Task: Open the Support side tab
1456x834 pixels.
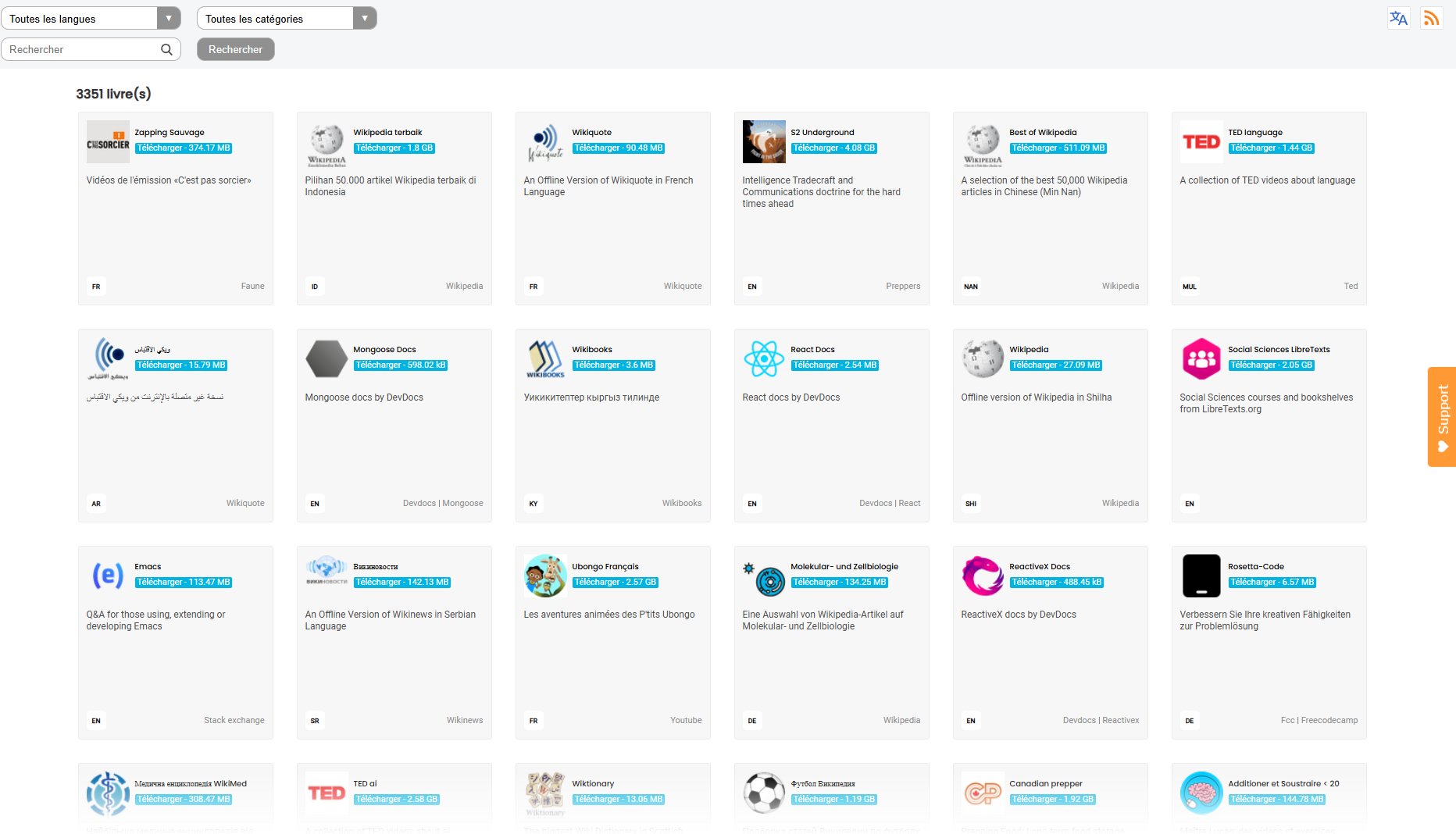Action: tap(1442, 417)
